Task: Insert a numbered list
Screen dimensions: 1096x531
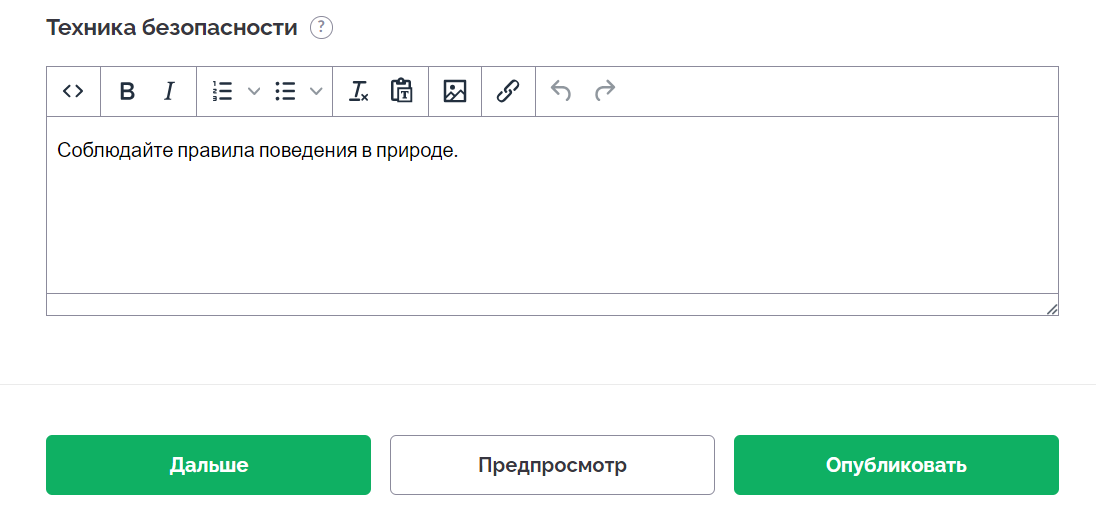Action: pos(222,92)
